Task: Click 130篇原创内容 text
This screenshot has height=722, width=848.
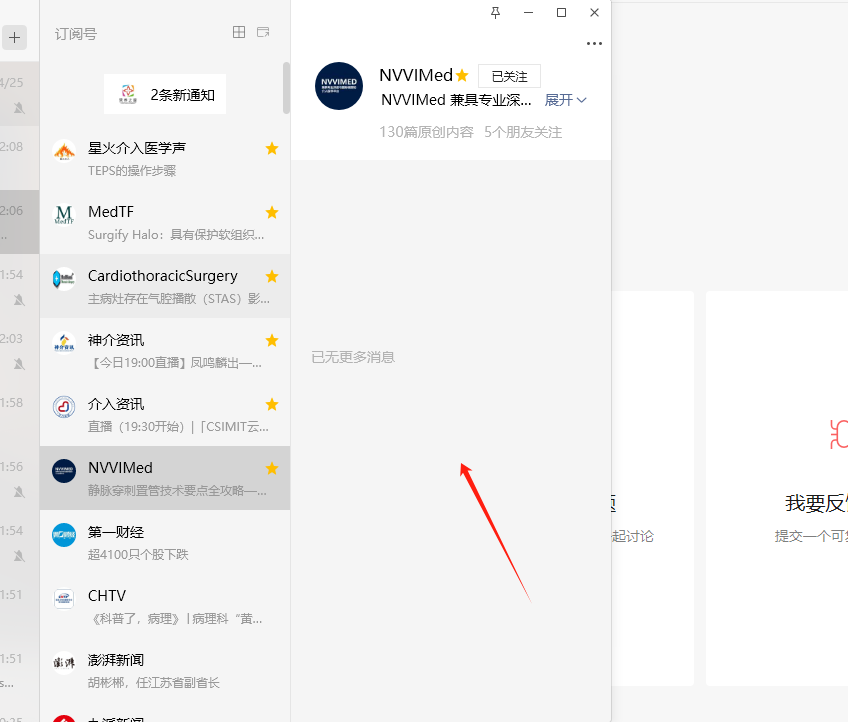Action: [426, 132]
